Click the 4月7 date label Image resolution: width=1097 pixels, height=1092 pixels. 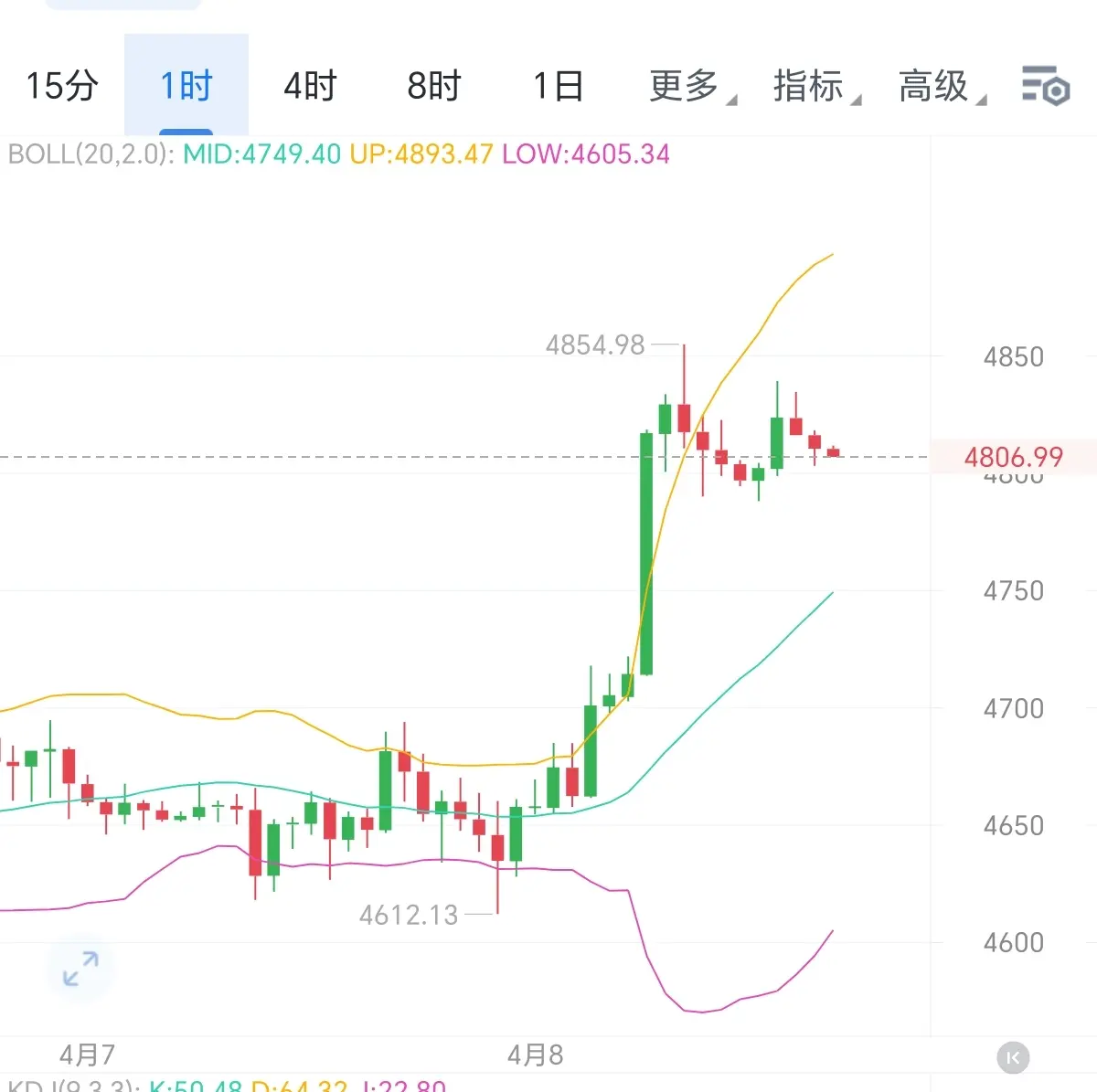(x=87, y=1055)
